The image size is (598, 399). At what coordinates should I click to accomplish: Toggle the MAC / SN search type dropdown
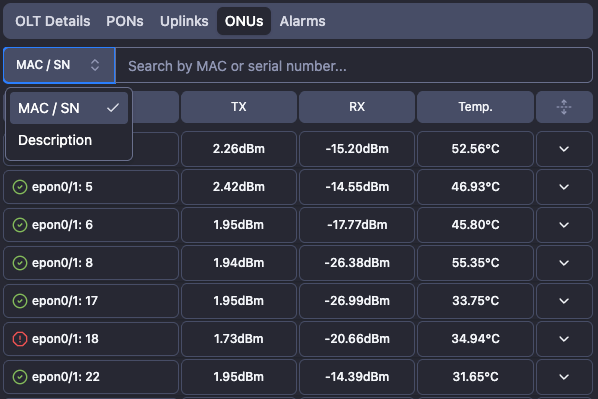click(x=59, y=65)
